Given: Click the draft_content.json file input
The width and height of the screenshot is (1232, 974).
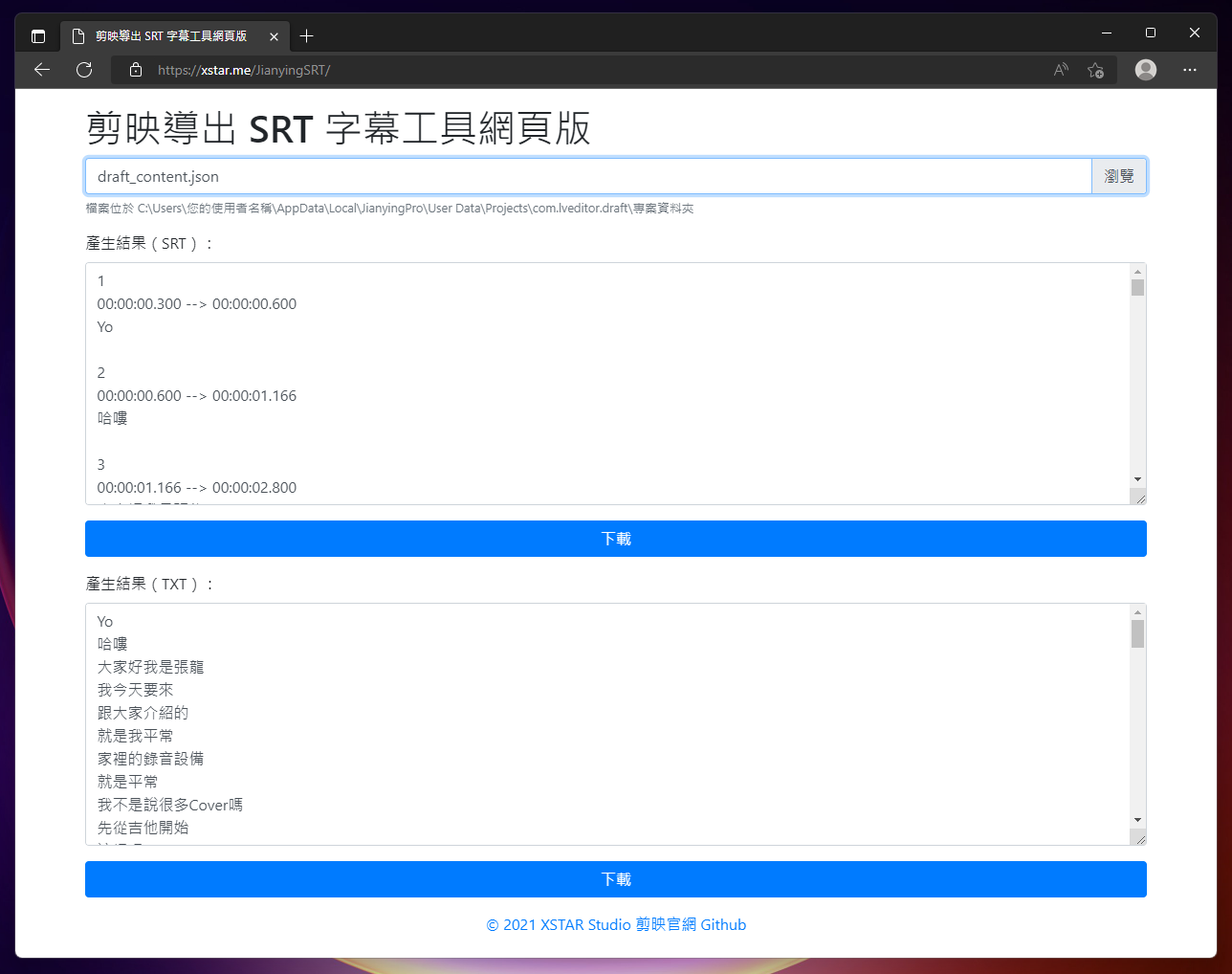Looking at the screenshot, I should tap(588, 176).
